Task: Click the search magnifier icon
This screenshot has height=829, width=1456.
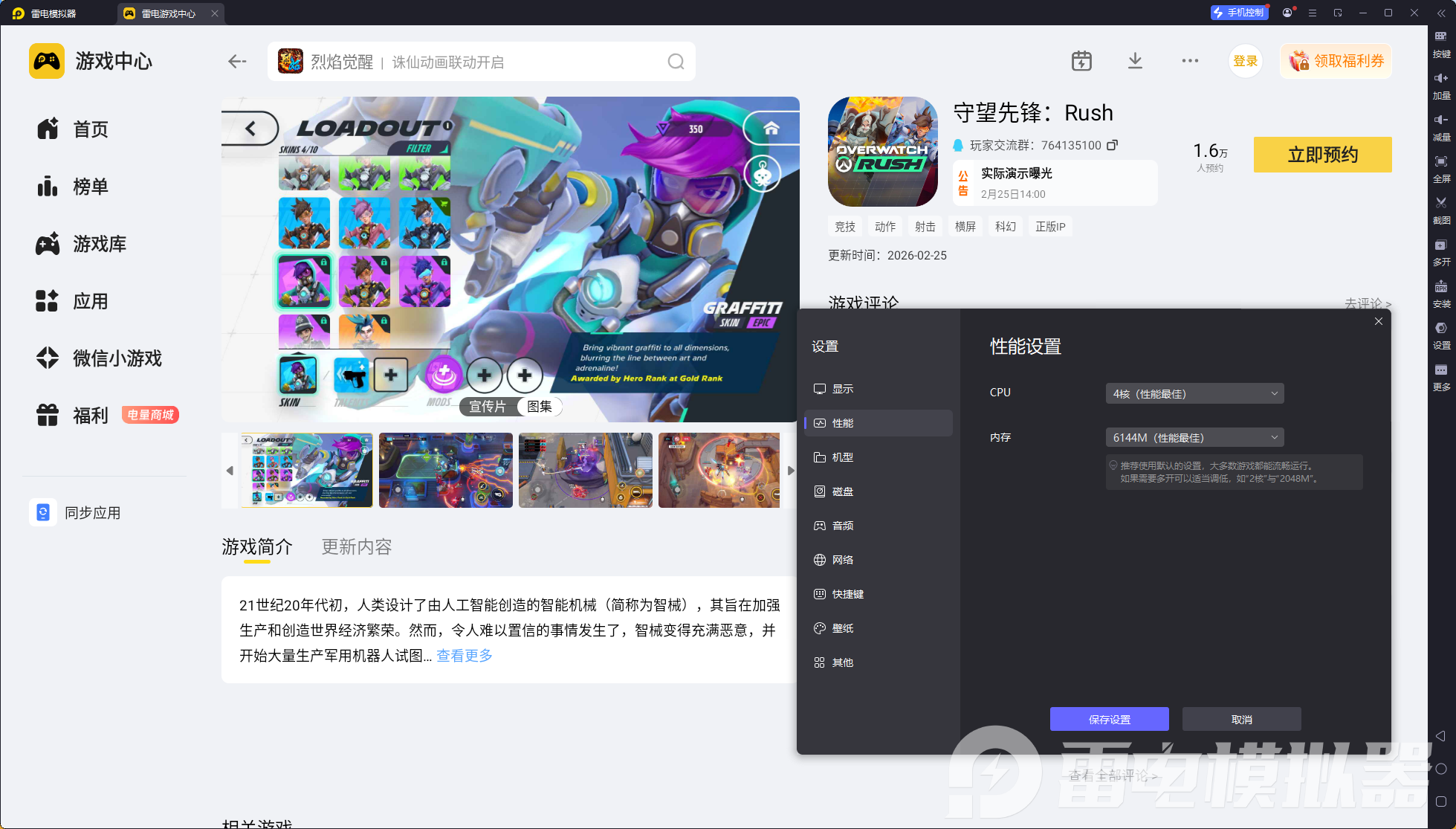Action: click(676, 62)
